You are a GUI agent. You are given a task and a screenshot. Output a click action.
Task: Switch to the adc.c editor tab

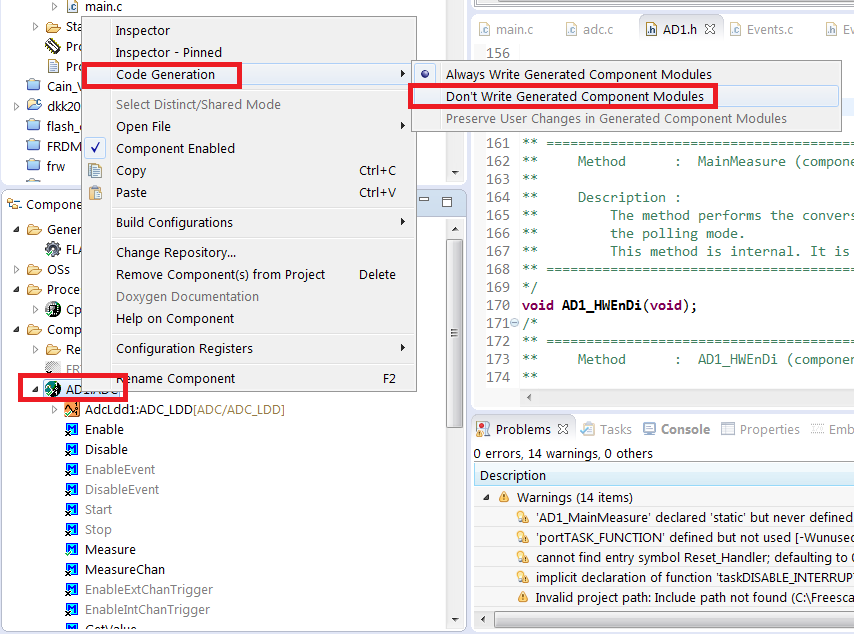pos(590,29)
